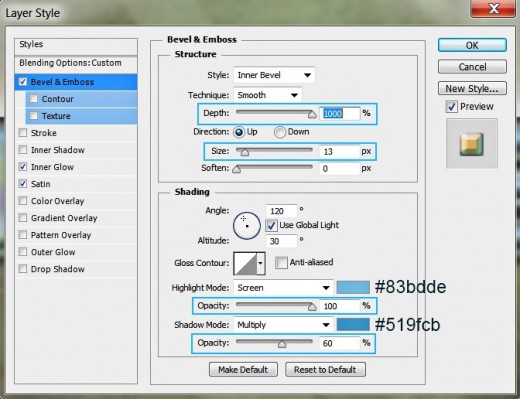Image resolution: width=520 pixels, height=399 pixels.
Task: Open the highlight color swatch
Action: 353,287
